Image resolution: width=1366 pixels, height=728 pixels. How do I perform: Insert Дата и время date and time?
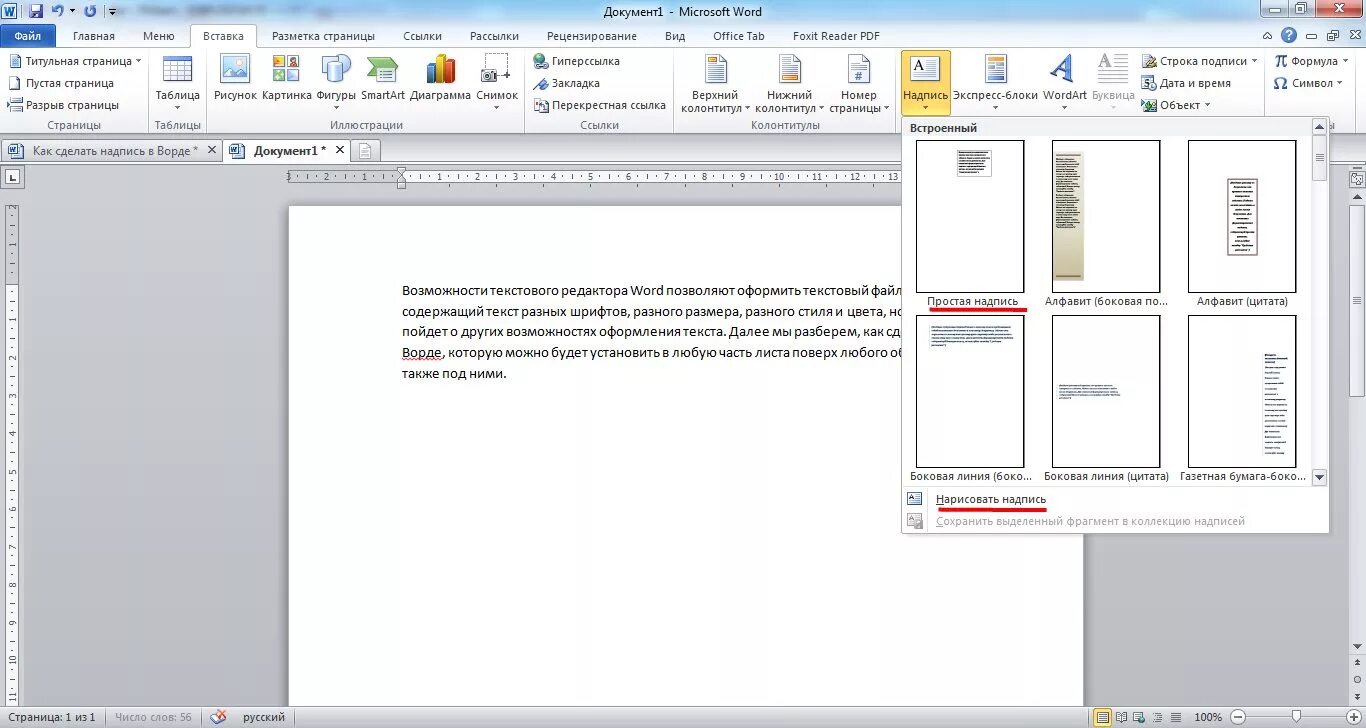[x=1187, y=83]
